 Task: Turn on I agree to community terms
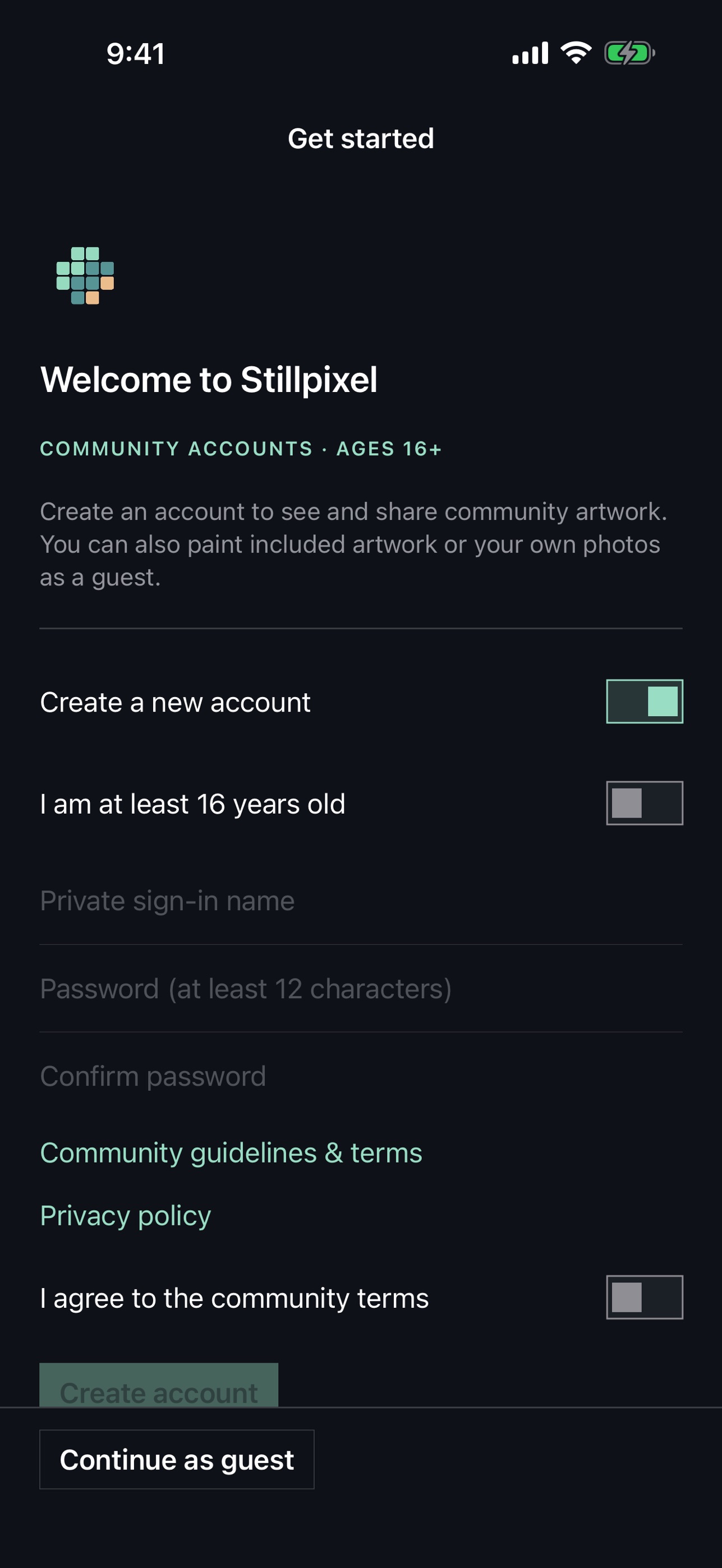[x=644, y=1297]
